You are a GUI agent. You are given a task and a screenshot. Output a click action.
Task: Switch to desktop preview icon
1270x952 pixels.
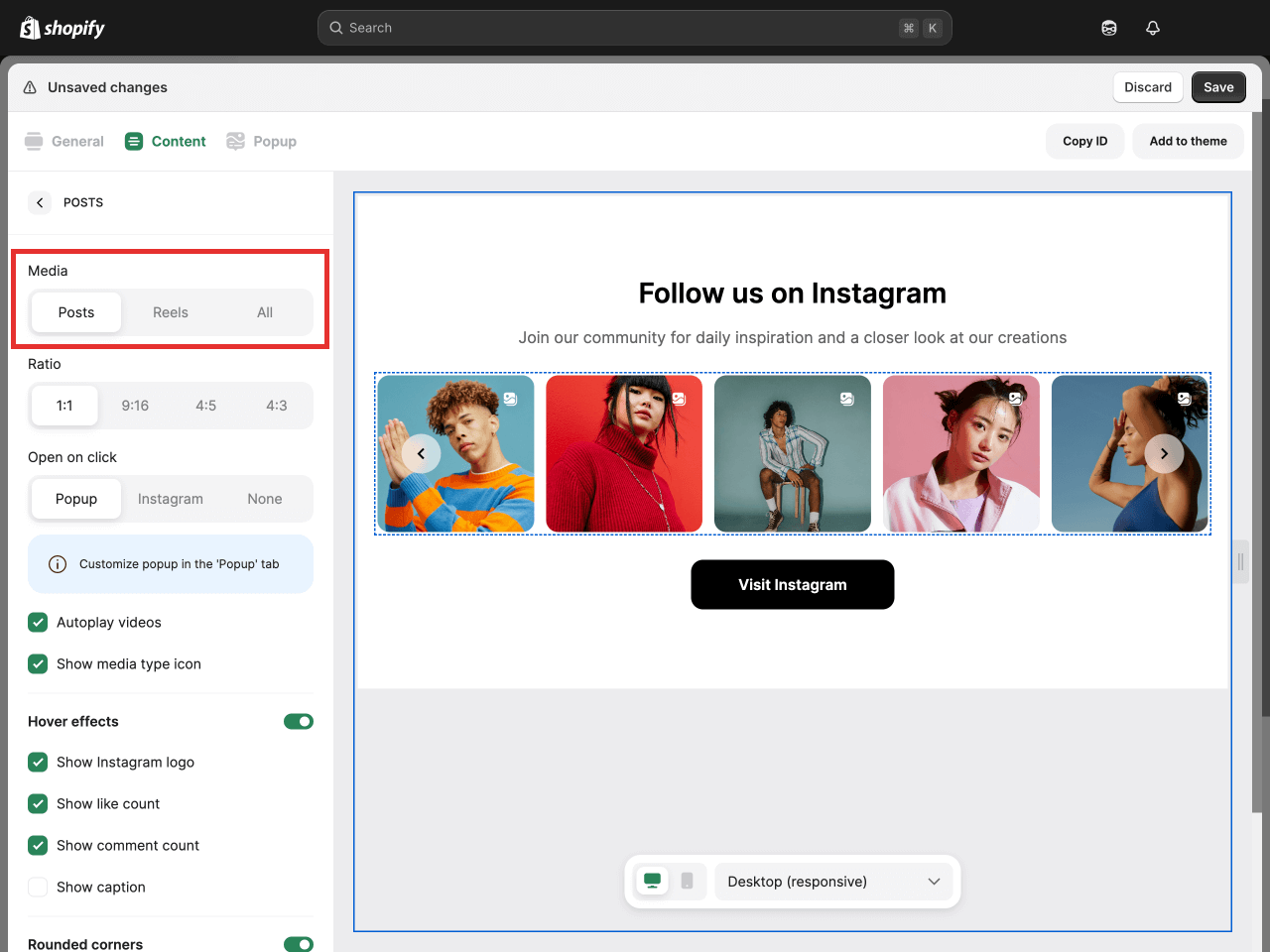click(652, 881)
